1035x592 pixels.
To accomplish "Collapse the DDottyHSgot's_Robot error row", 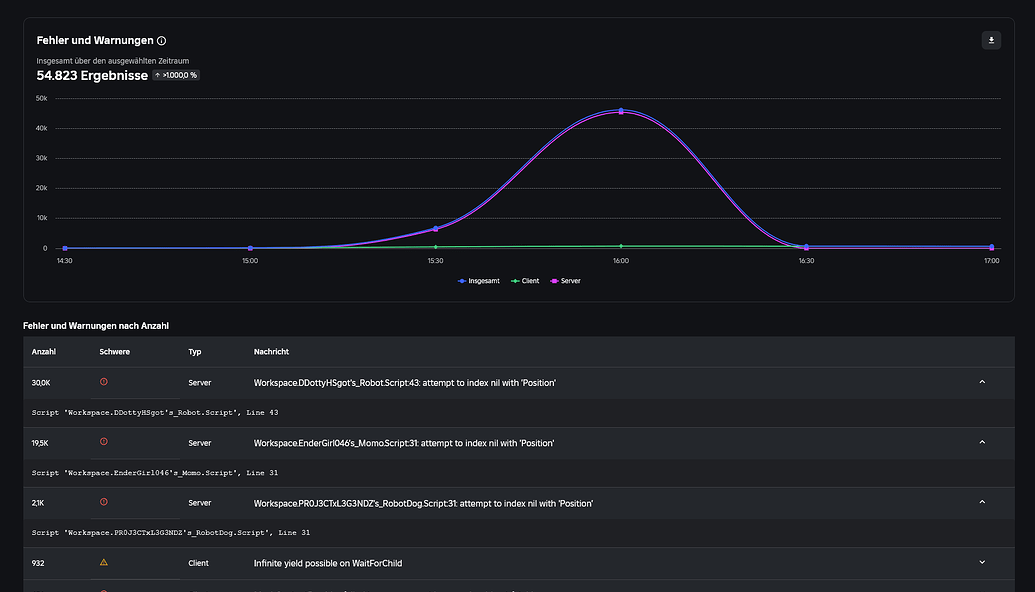I will 982,382.
